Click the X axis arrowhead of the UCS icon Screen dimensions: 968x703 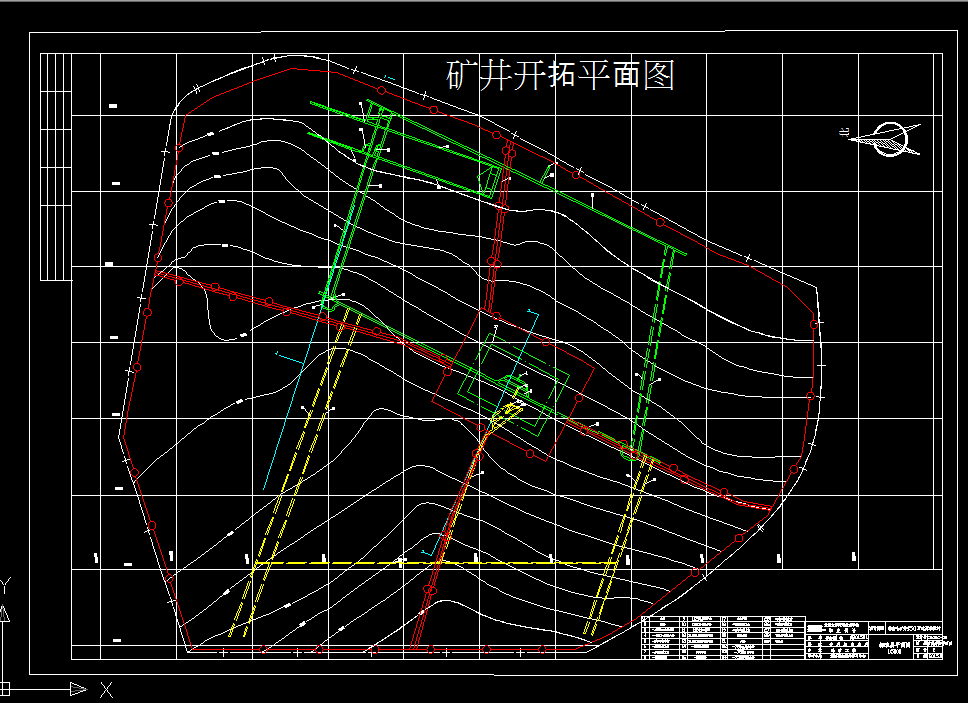tap(78, 688)
